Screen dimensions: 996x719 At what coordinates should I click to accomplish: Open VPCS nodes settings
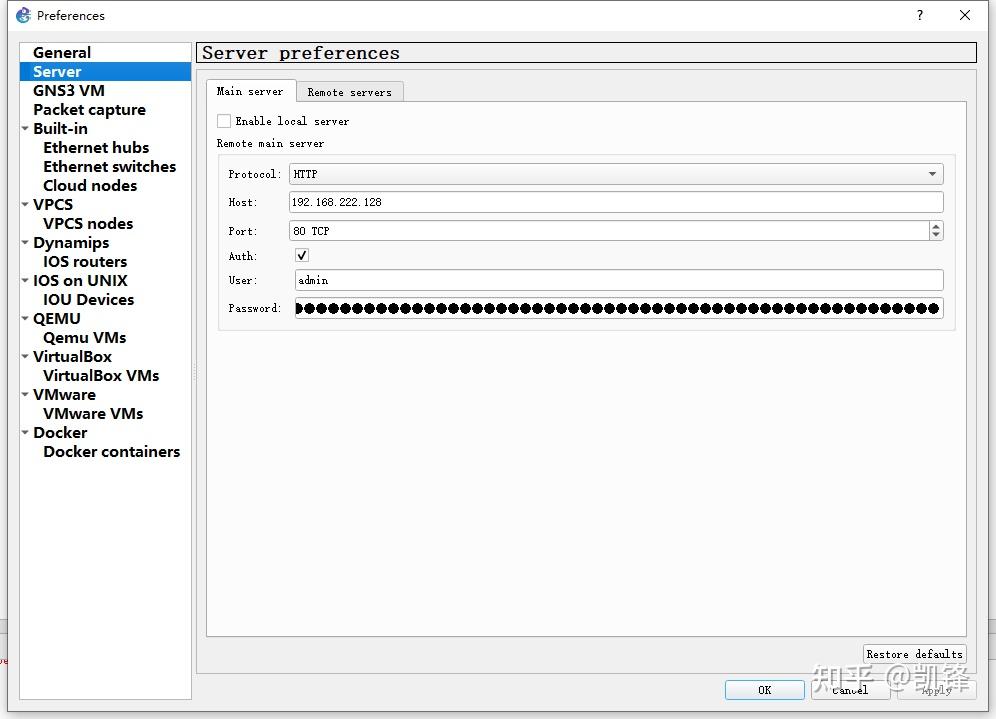88,224
